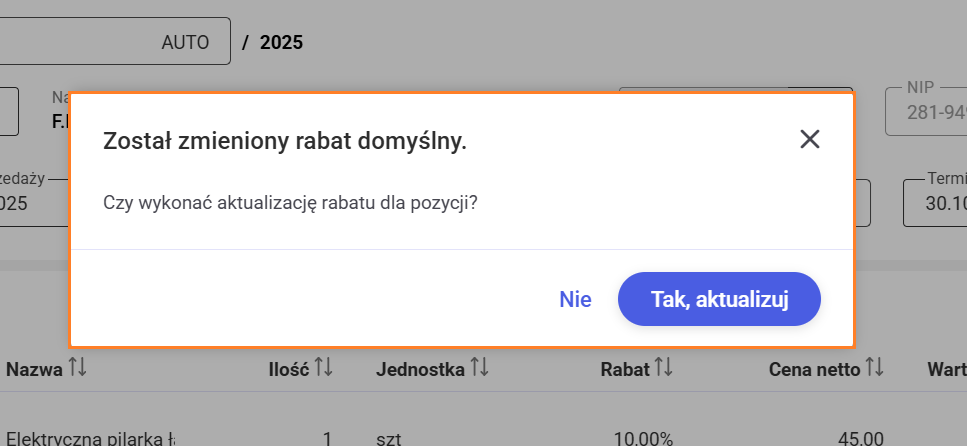Click the 10.00% discount cell
Screen dimensions: 967x447
click(x=643, y=438)
